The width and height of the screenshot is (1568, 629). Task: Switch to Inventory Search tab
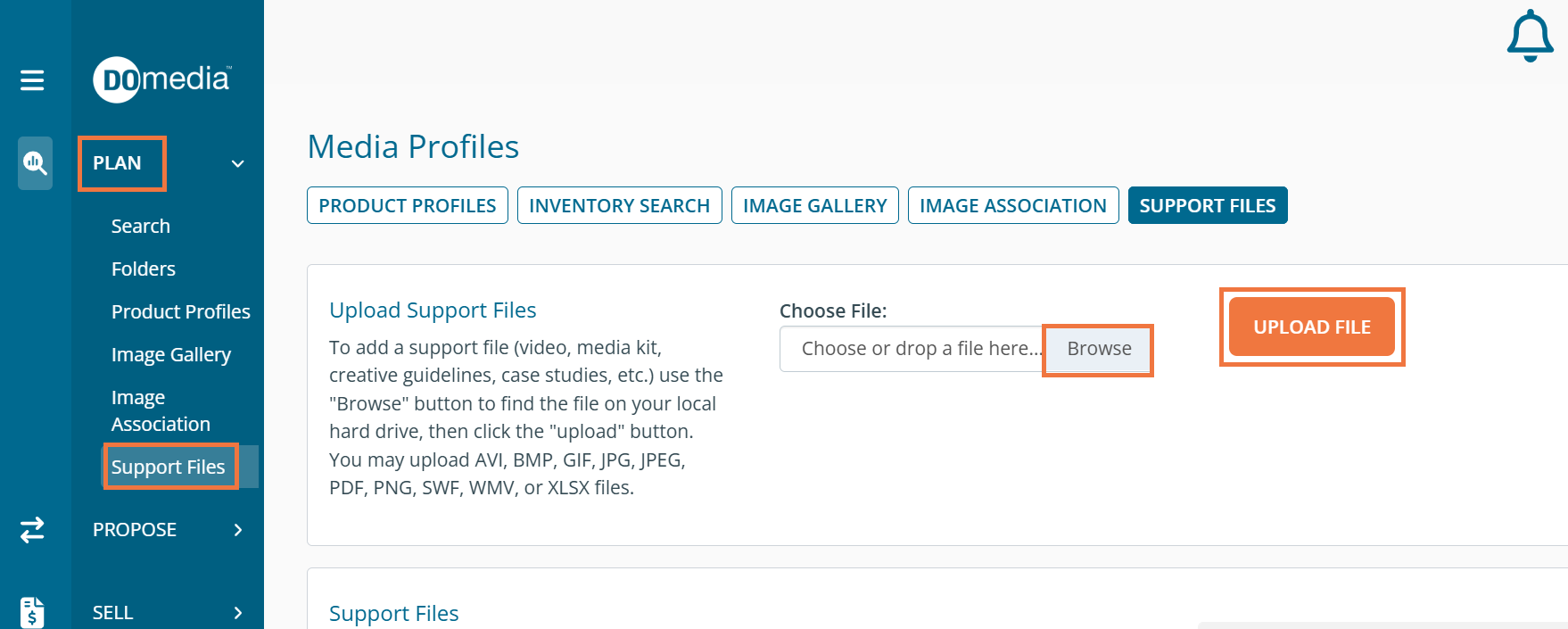tap(619, 205)
